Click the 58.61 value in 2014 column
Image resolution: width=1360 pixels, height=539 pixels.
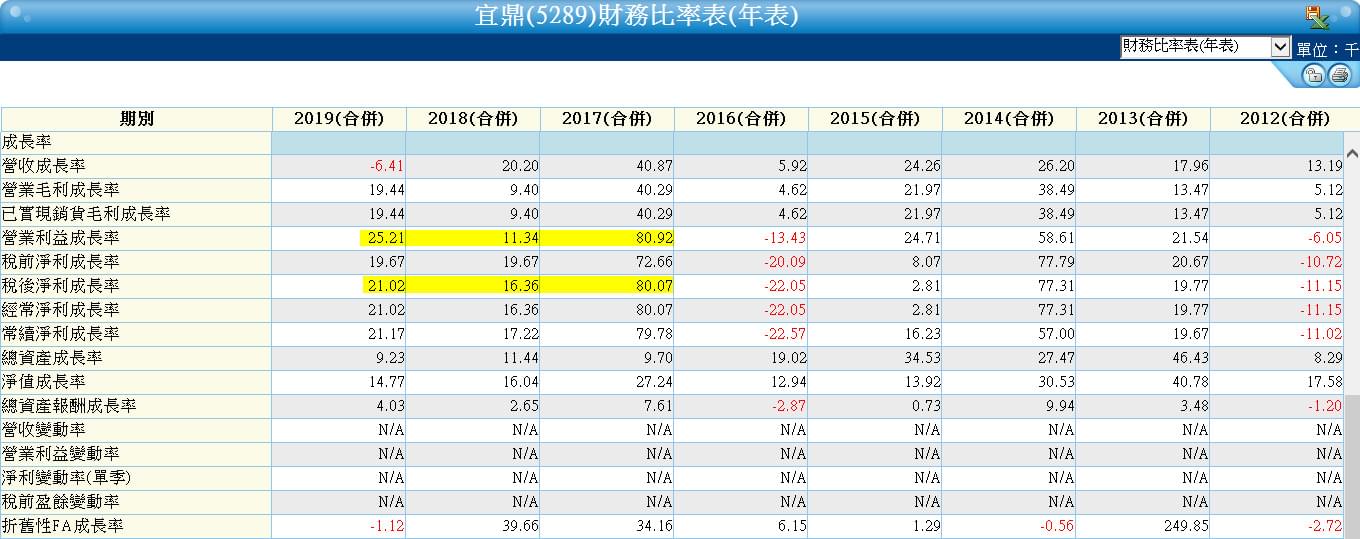pos(1055,239)
